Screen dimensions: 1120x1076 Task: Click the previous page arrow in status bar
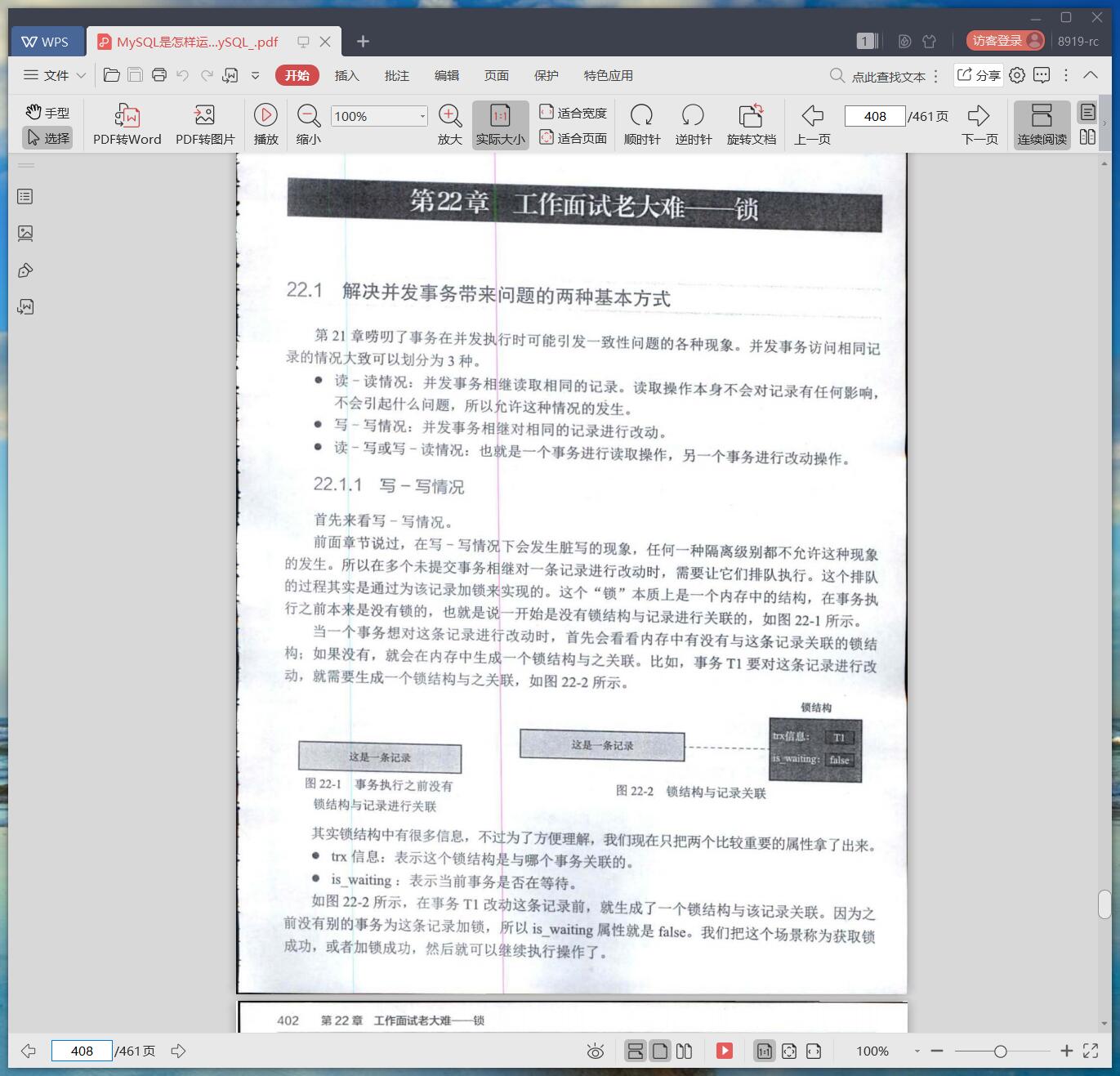pyautogui.click(x=29, y=1051)
